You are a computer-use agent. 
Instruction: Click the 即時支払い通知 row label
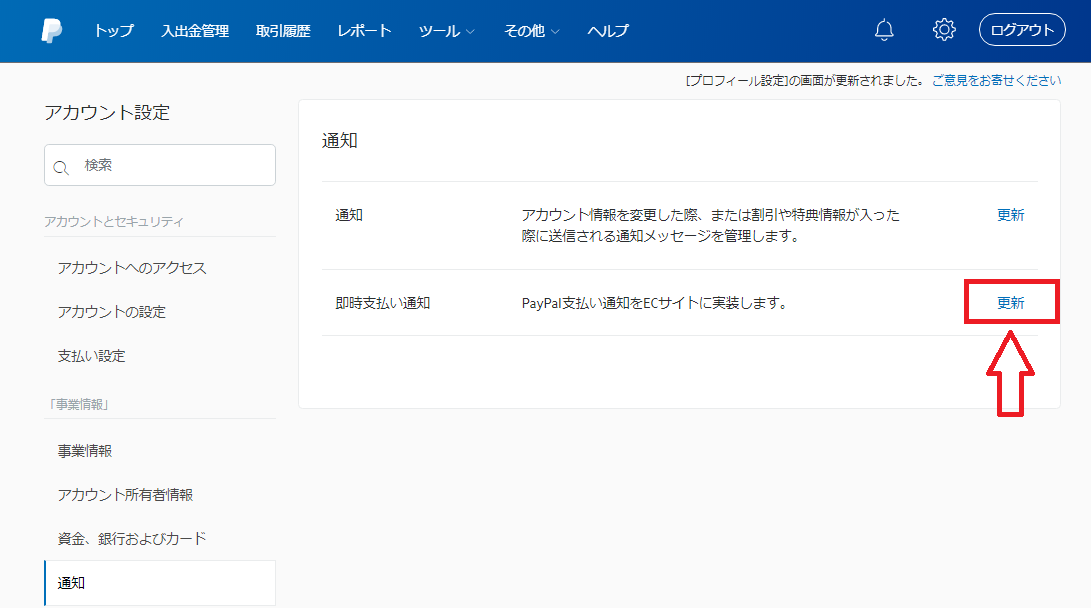pos(383,303)
